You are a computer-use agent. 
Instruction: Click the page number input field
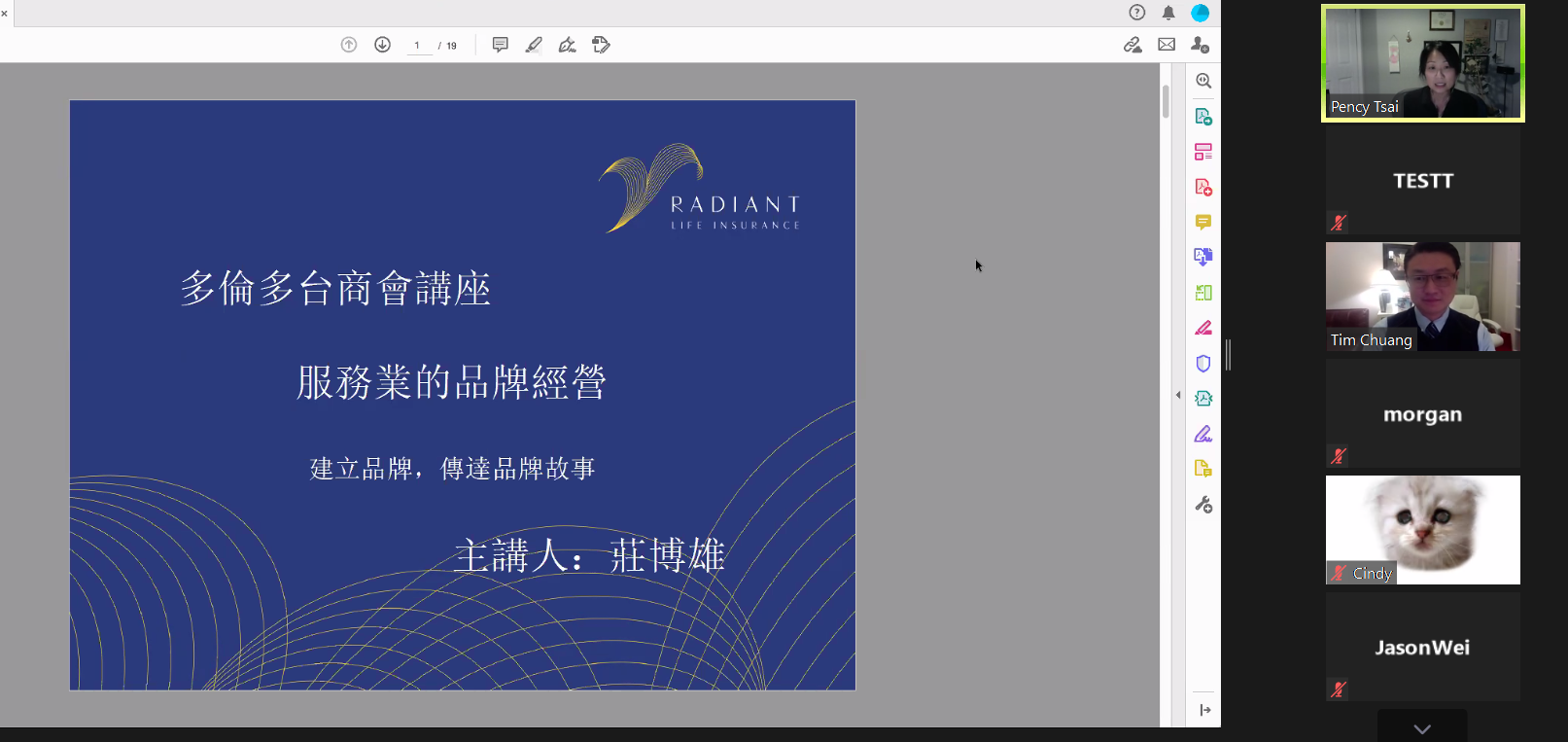(x=418, y=46)
